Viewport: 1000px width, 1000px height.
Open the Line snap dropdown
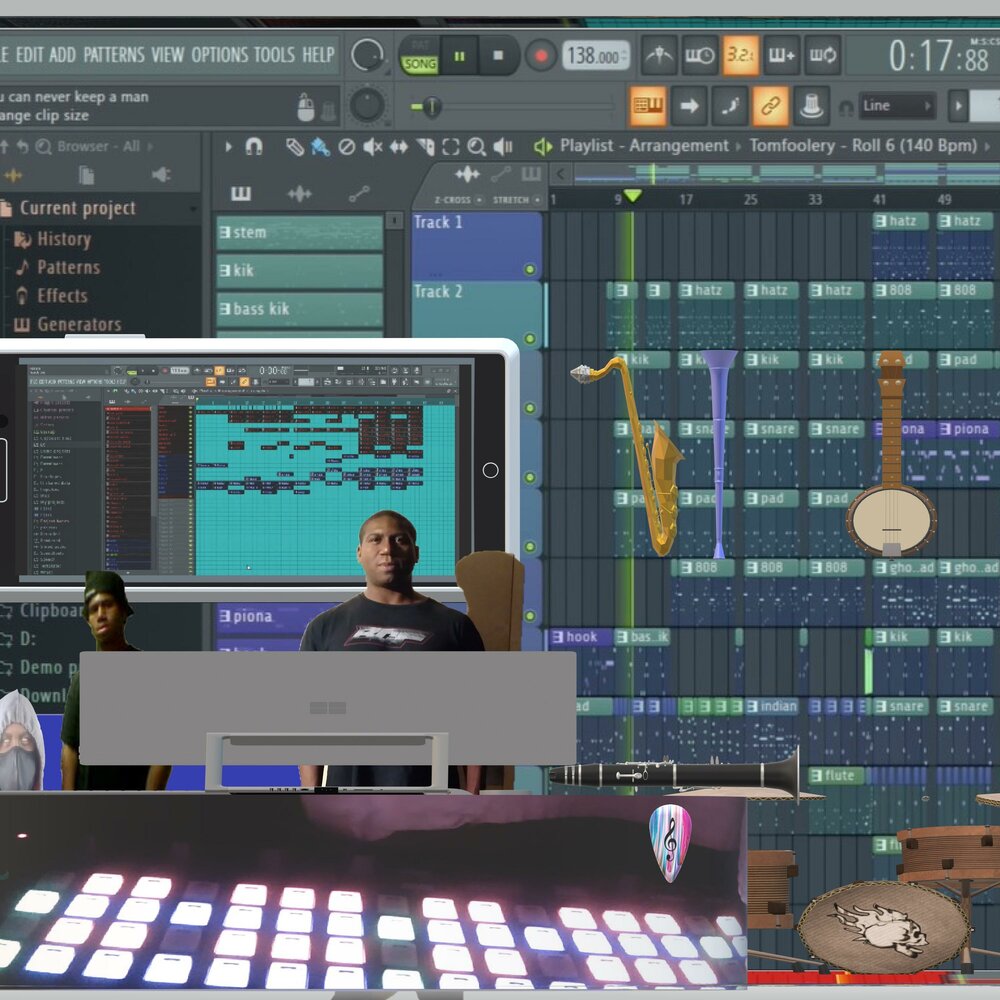click(x=897, y=106)
